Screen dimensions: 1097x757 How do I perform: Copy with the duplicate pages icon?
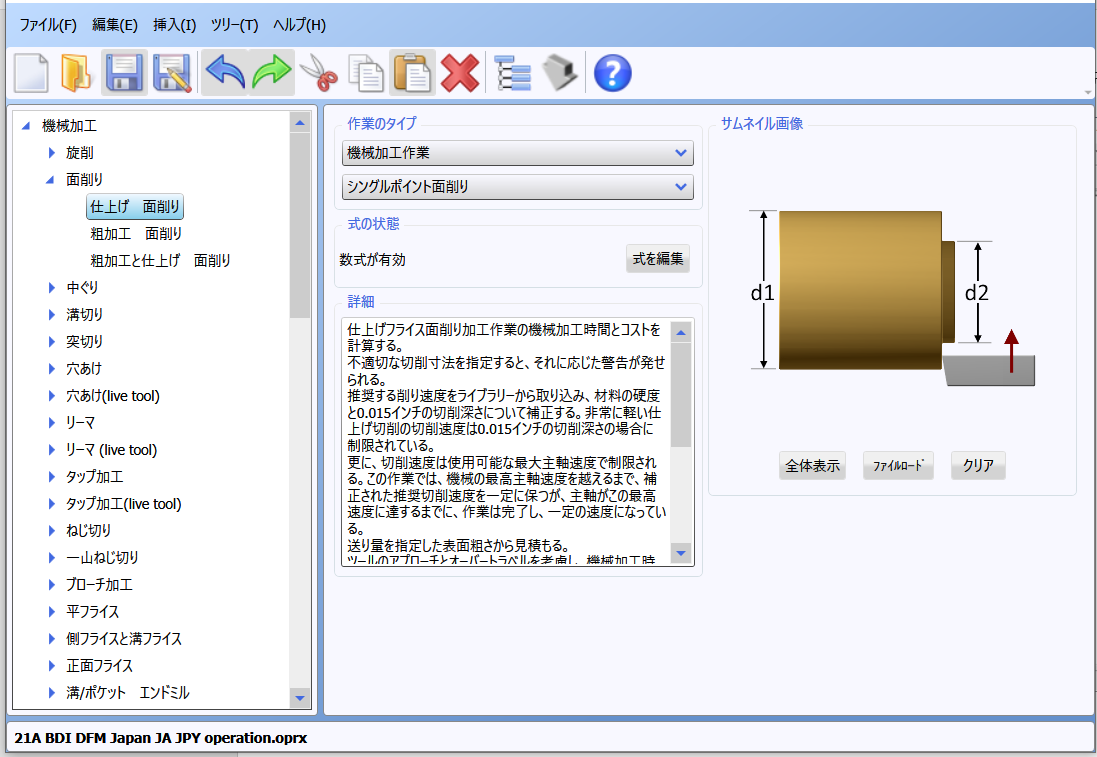click(x=366, y=73)
